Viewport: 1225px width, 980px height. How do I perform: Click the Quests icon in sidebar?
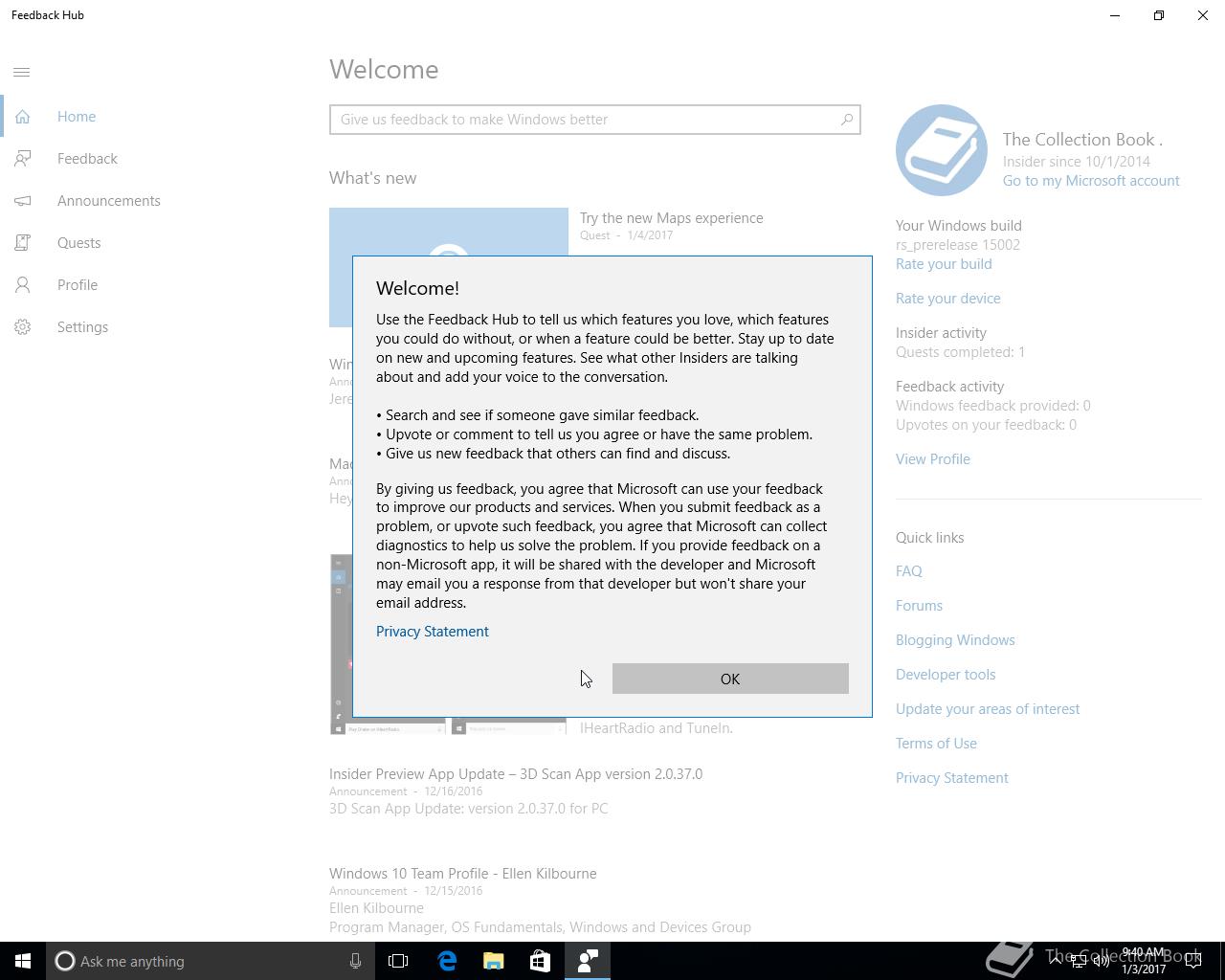coord(22,243)
